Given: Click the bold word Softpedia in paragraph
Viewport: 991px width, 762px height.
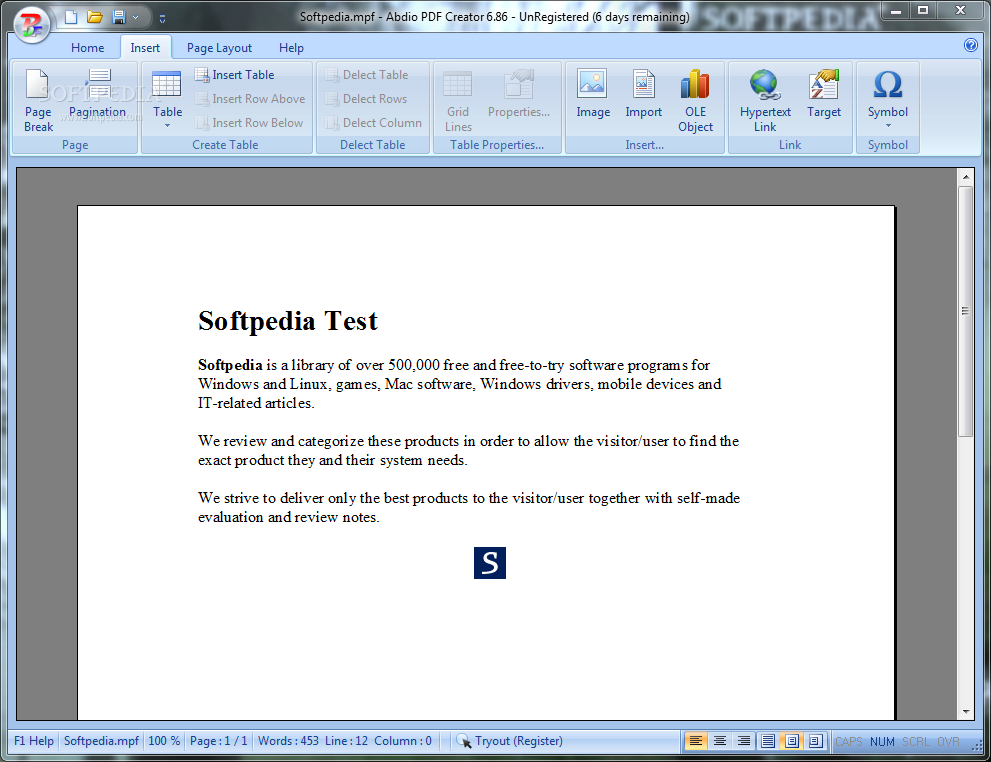Looking at the screenshot, I should pos(230,365).
